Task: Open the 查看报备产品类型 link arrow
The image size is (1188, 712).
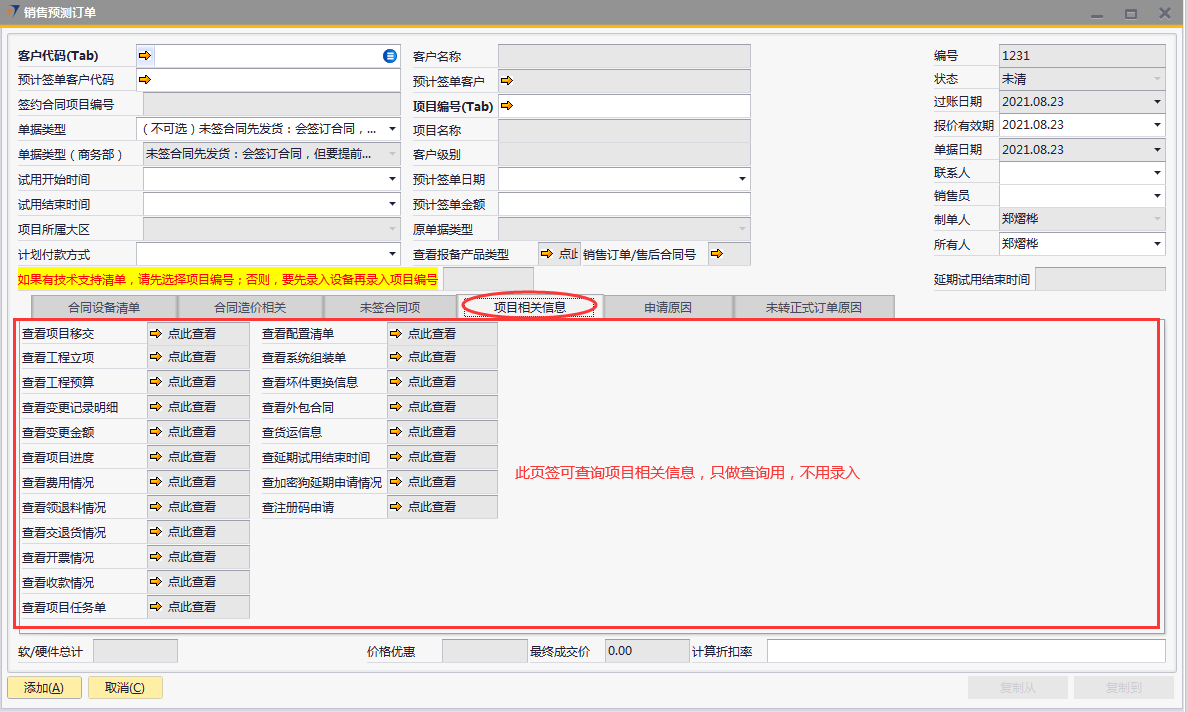Action: coord(547,254)
